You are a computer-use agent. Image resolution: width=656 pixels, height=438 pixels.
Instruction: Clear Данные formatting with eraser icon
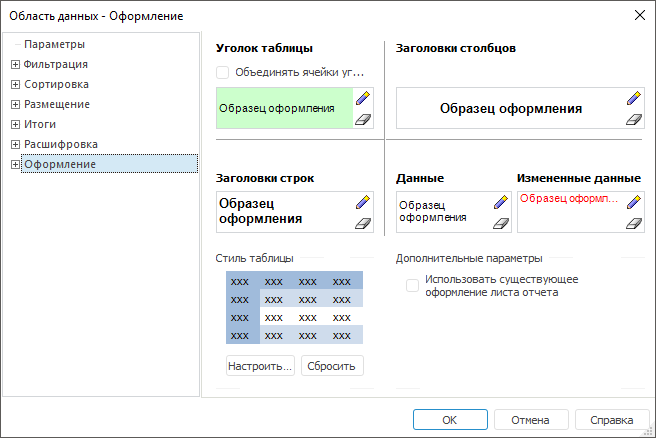501,223
